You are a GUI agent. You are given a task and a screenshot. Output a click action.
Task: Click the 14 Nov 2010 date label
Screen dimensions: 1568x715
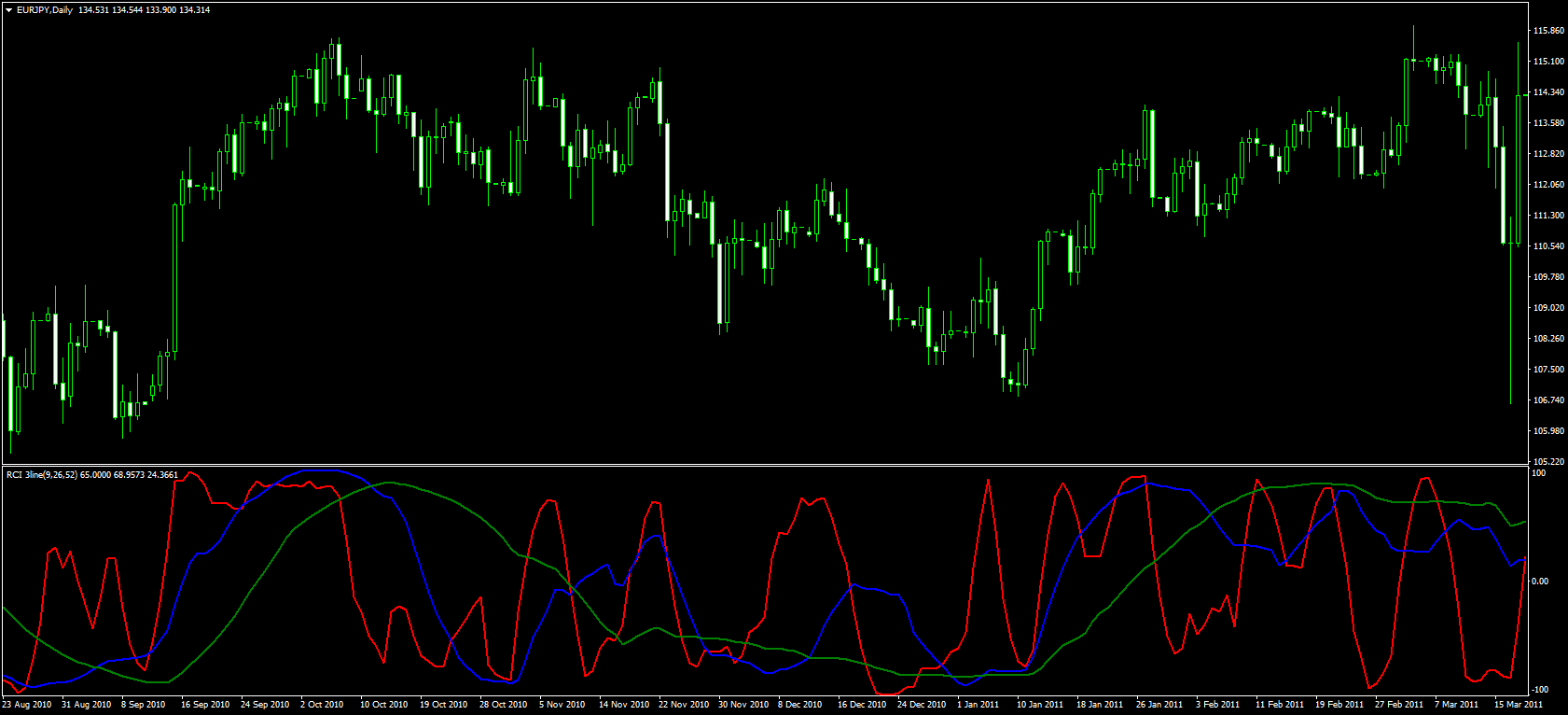[624, 705]
